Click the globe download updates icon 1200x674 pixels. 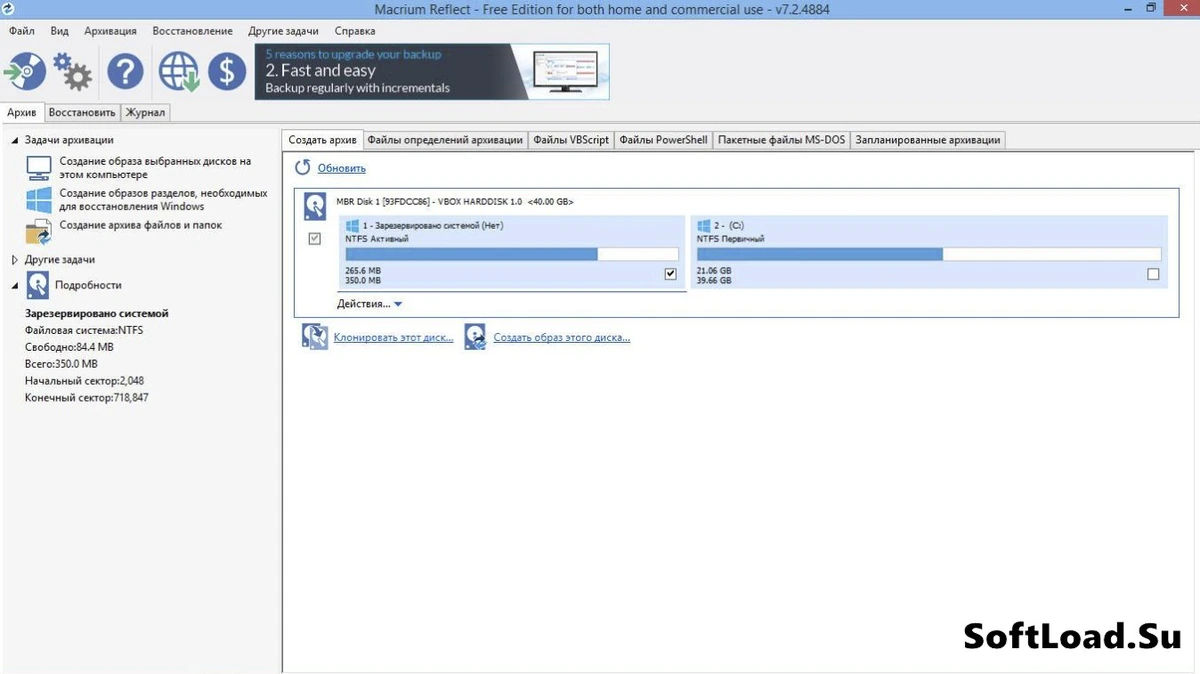tap(179, 72)
